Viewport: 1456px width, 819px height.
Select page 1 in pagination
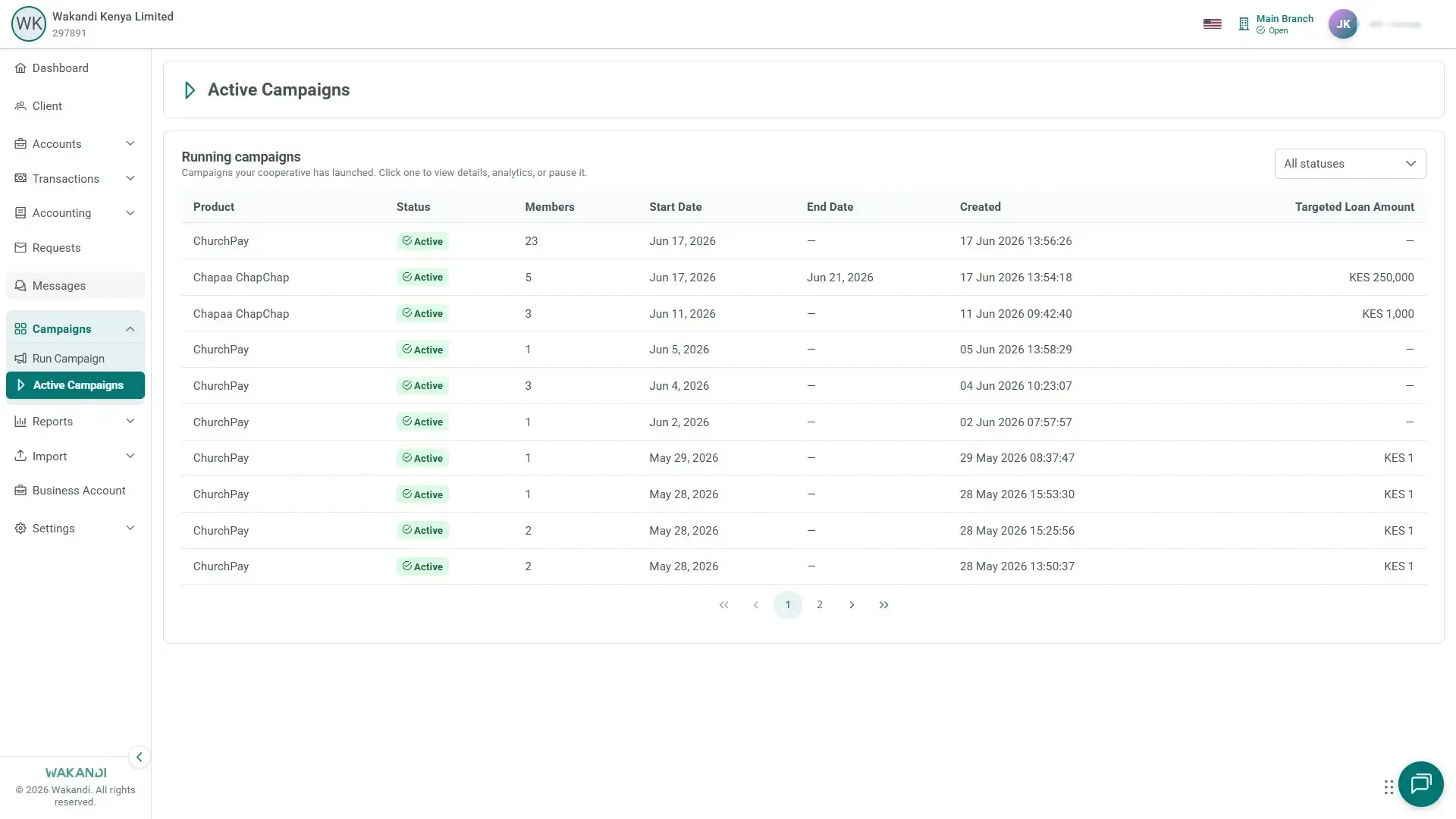tap(788, 605)
